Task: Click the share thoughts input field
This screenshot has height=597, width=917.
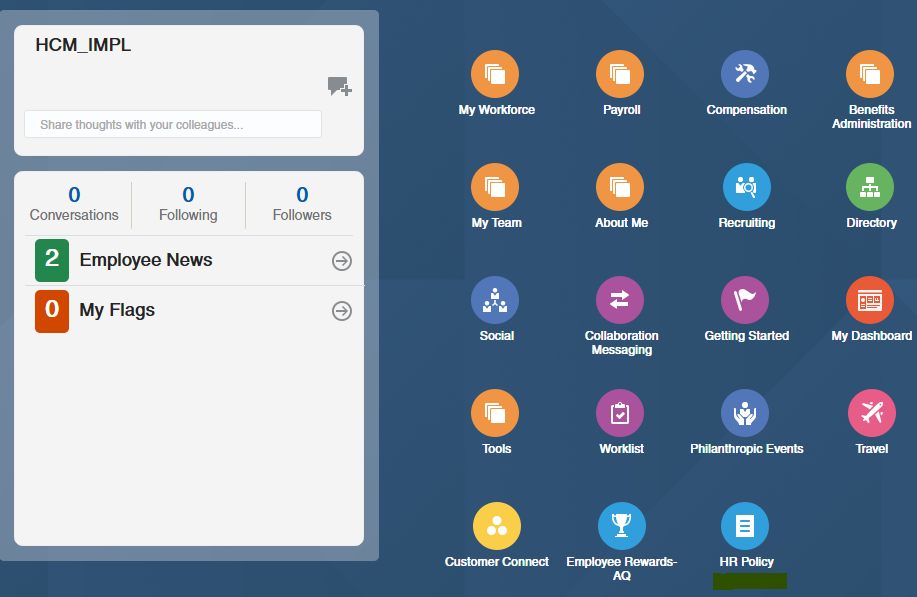Action: (172, 124)
